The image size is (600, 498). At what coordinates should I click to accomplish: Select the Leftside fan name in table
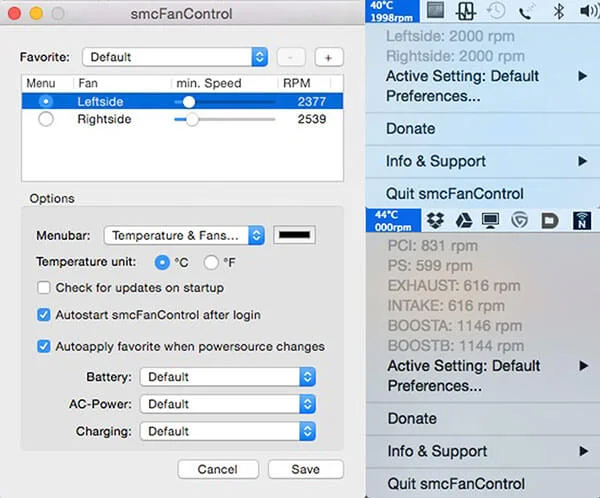point(100,101)
